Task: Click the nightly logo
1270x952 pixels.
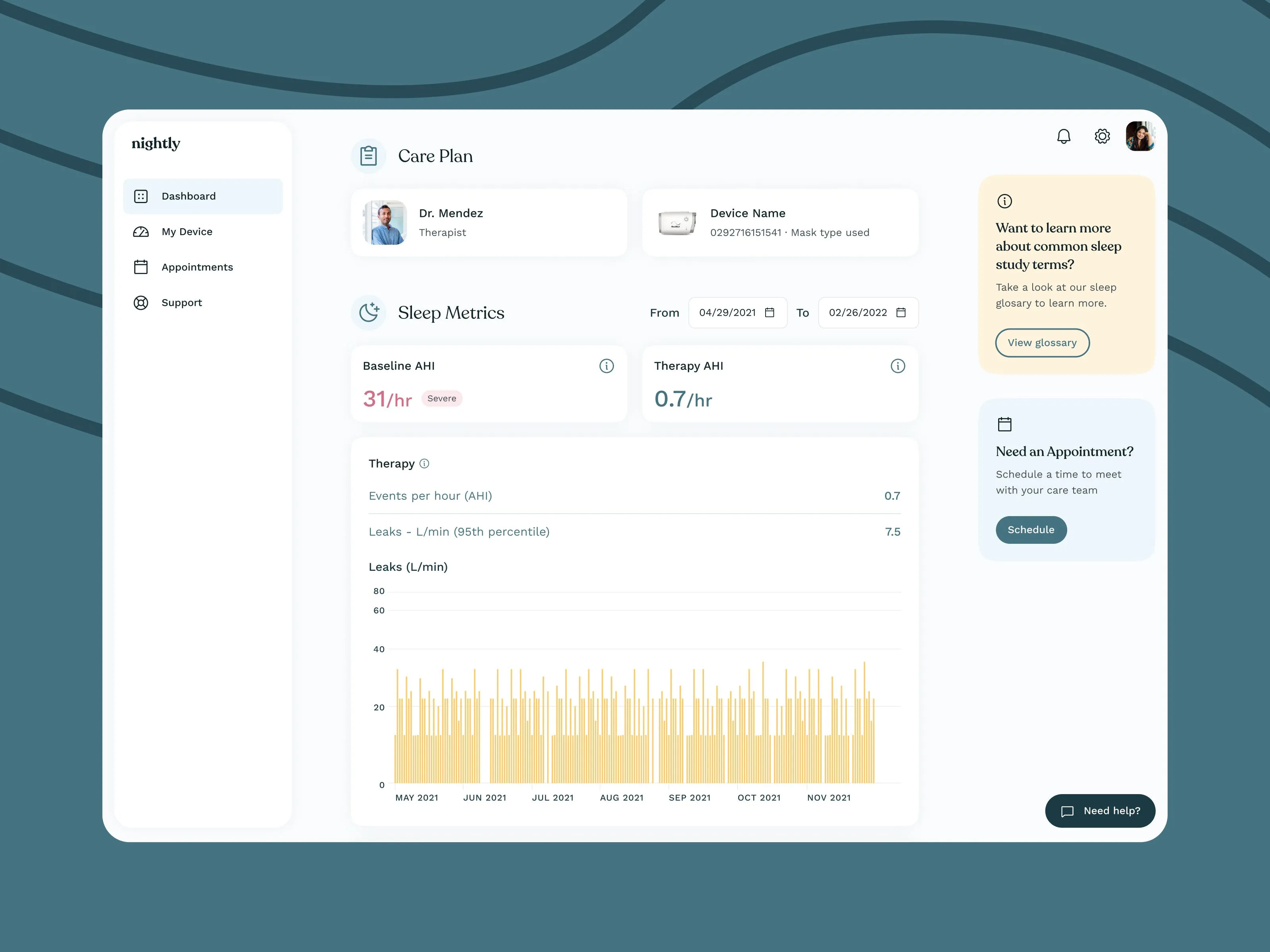Action: 156,143
